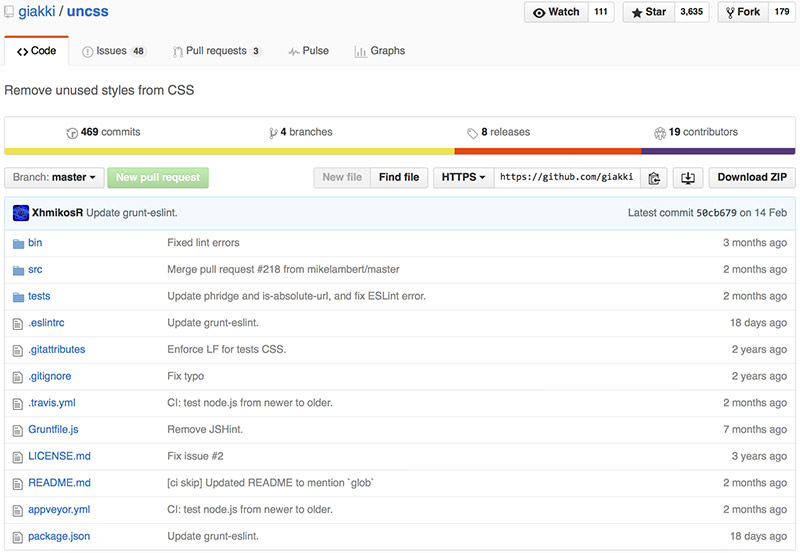The width and height of the screenshot is (800, 553).
Task: Click the yellow language bar segment
Action: [229, 151]
